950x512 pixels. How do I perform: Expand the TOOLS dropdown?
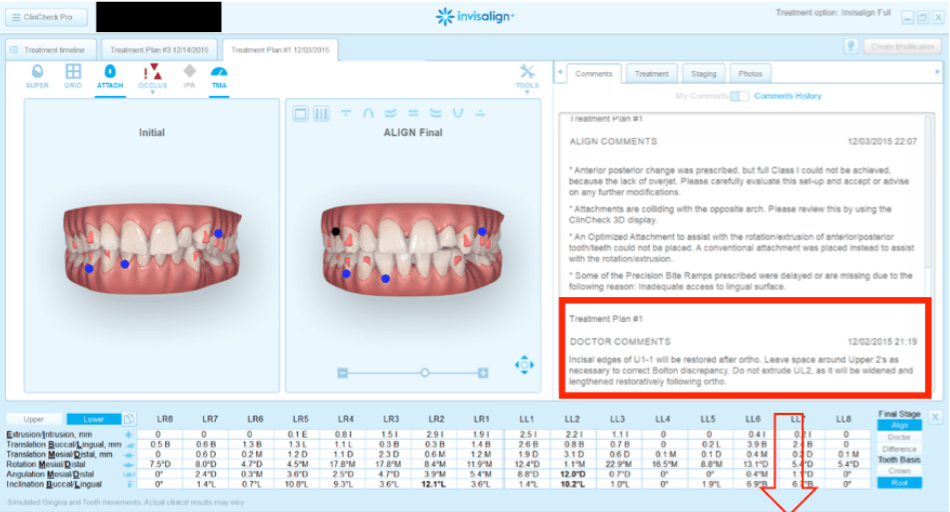tap(527, 78)
